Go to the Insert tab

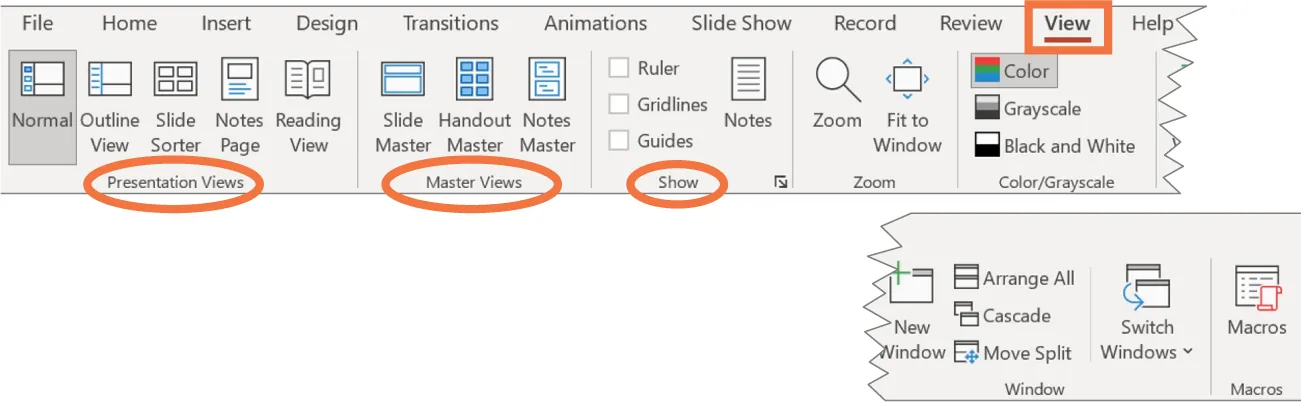[227, 23]
